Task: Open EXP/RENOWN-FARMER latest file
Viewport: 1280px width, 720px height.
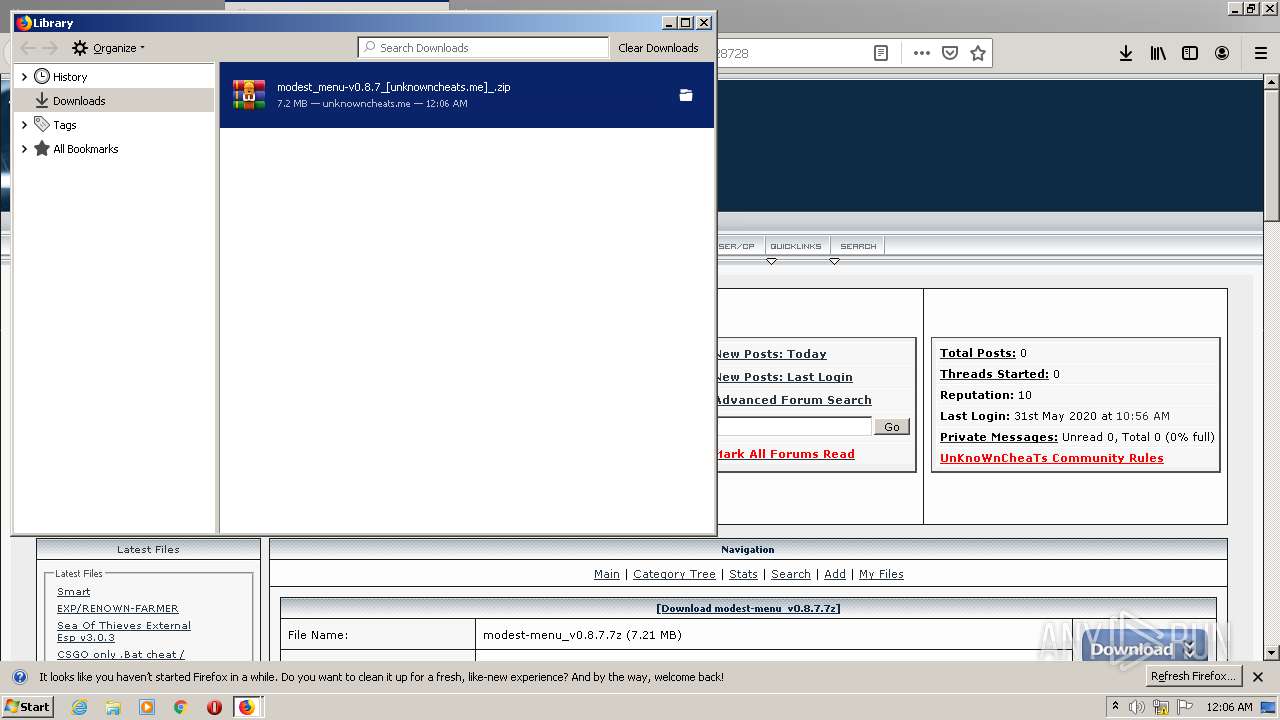Action: coord(118,608)
